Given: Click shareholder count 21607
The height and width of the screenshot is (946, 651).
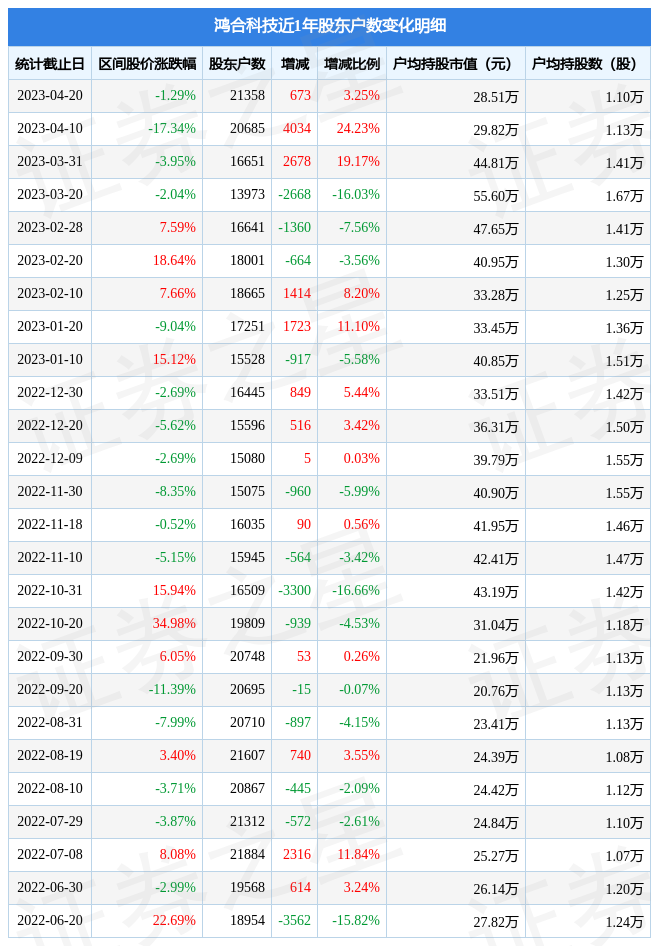Looking at the screenshot, I should pyautogui.click(x=247, y=755).
